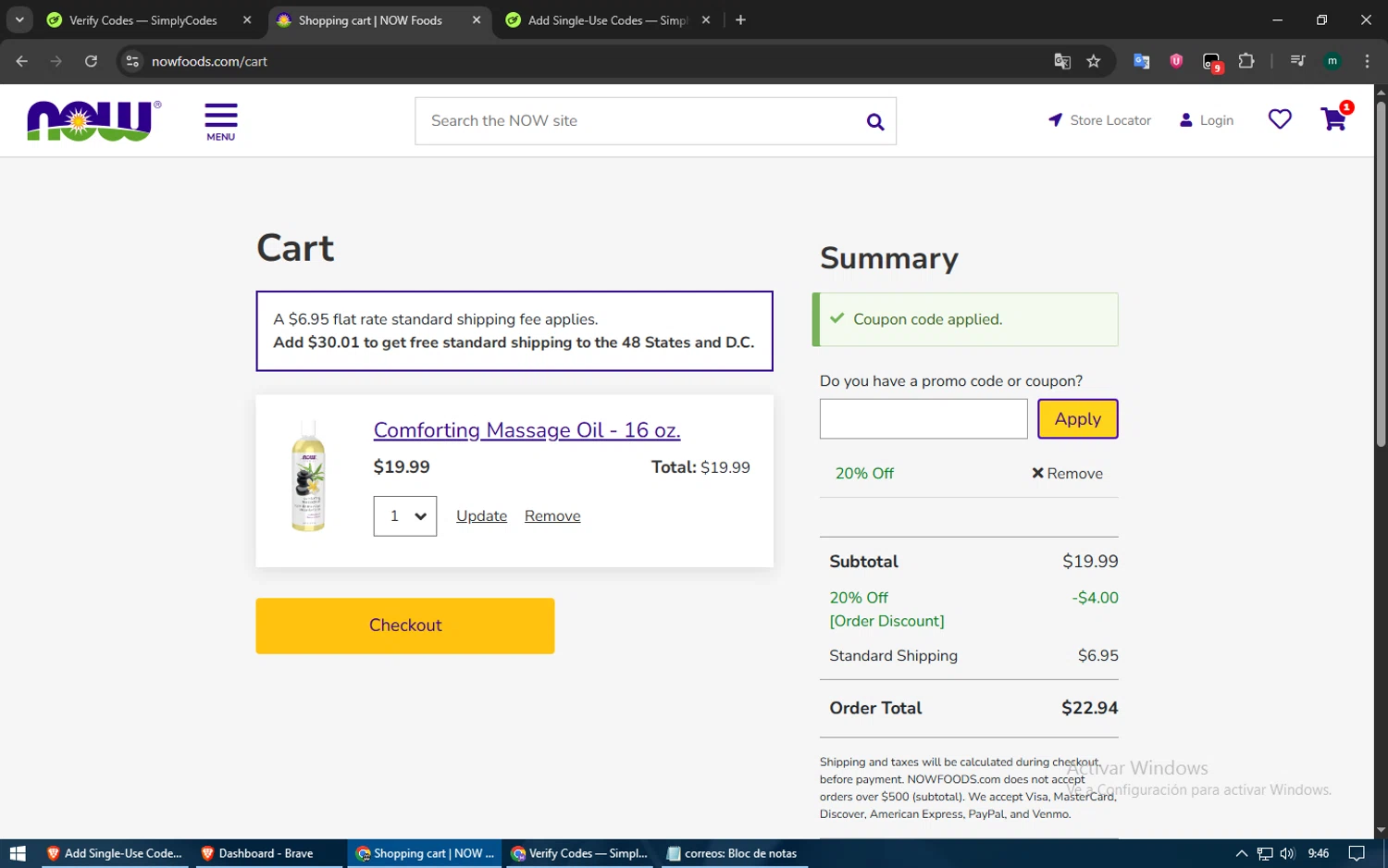Open the tab search dropdown arrow

click(19, 19)
